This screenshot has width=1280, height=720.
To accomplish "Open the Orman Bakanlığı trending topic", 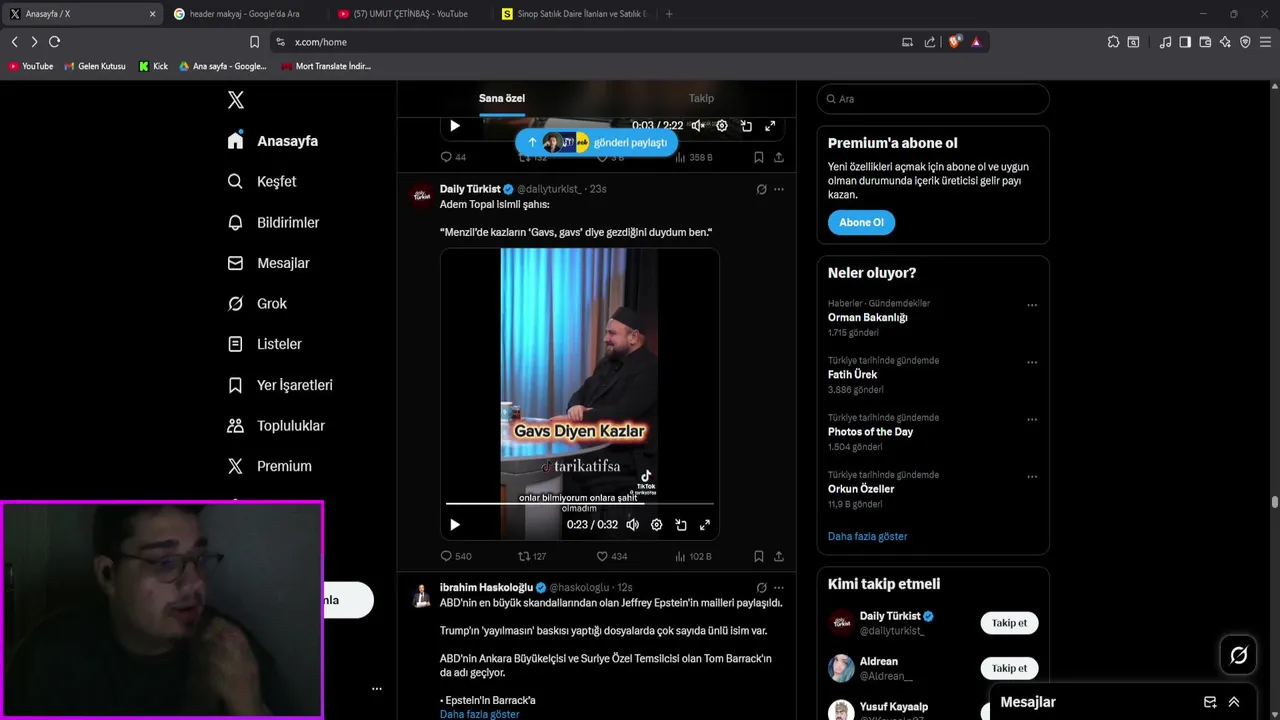I will pos(867,317).
